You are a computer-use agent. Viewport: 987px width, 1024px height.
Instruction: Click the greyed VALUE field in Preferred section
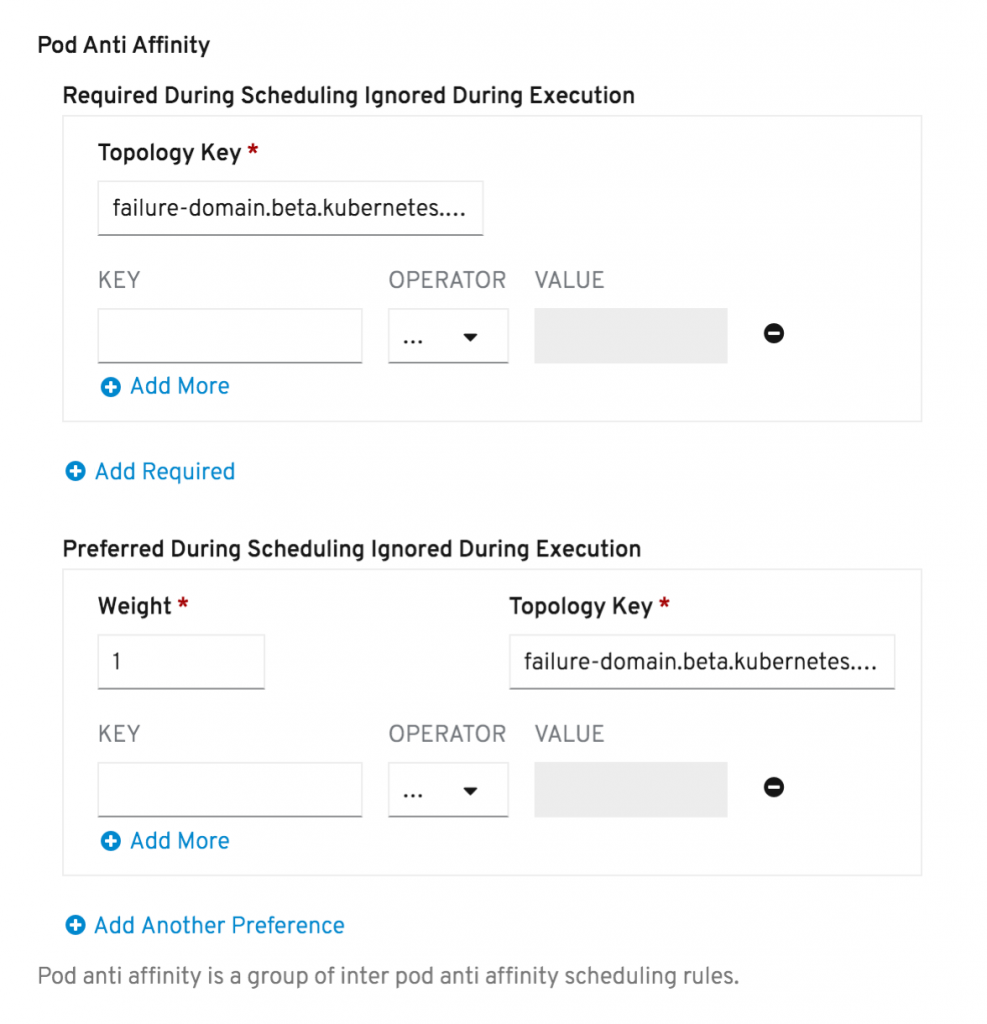pos(630,790)
